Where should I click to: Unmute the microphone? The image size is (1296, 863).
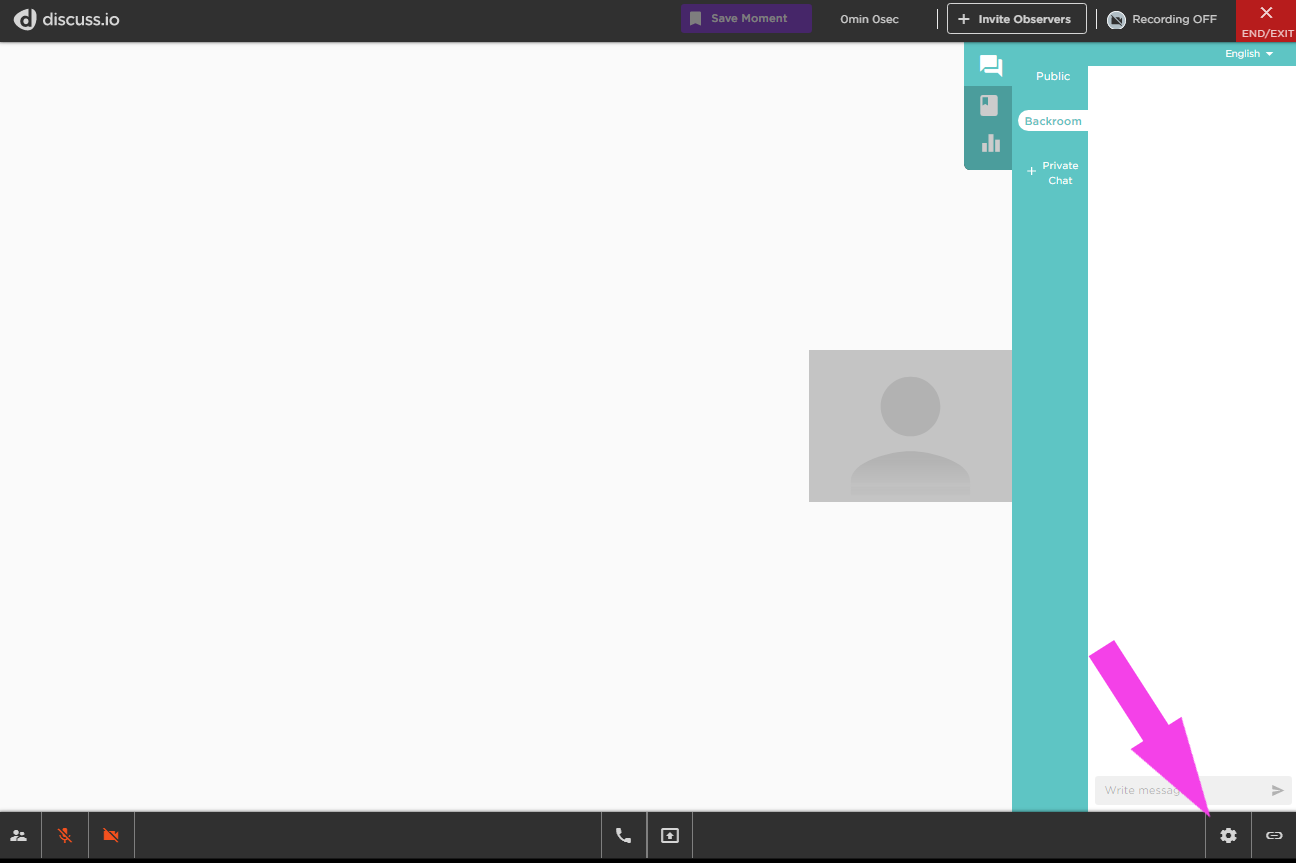(64, 835)
